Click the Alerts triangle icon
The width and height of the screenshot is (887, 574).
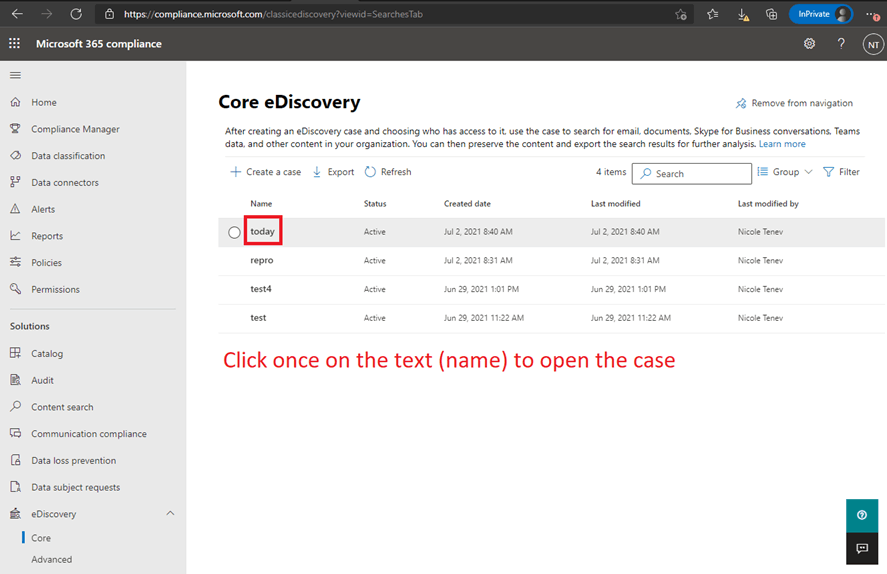click(15, 209)
